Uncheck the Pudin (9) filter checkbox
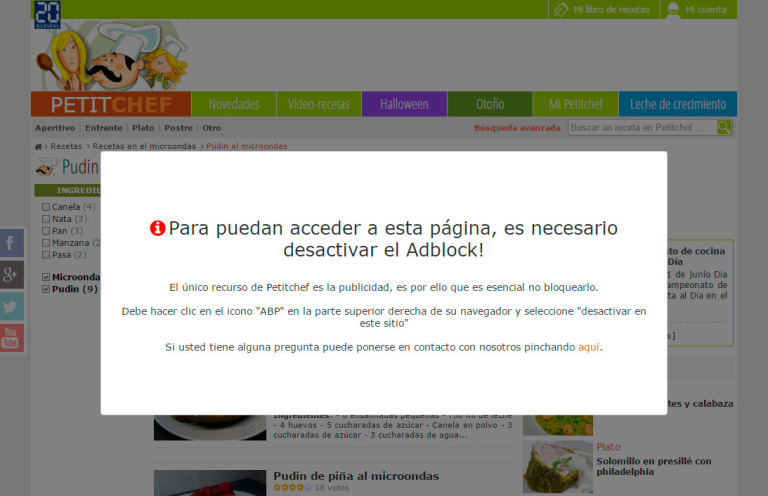This screenshot has width=768, height=496. pyautogui.click(x=46, y=289)
